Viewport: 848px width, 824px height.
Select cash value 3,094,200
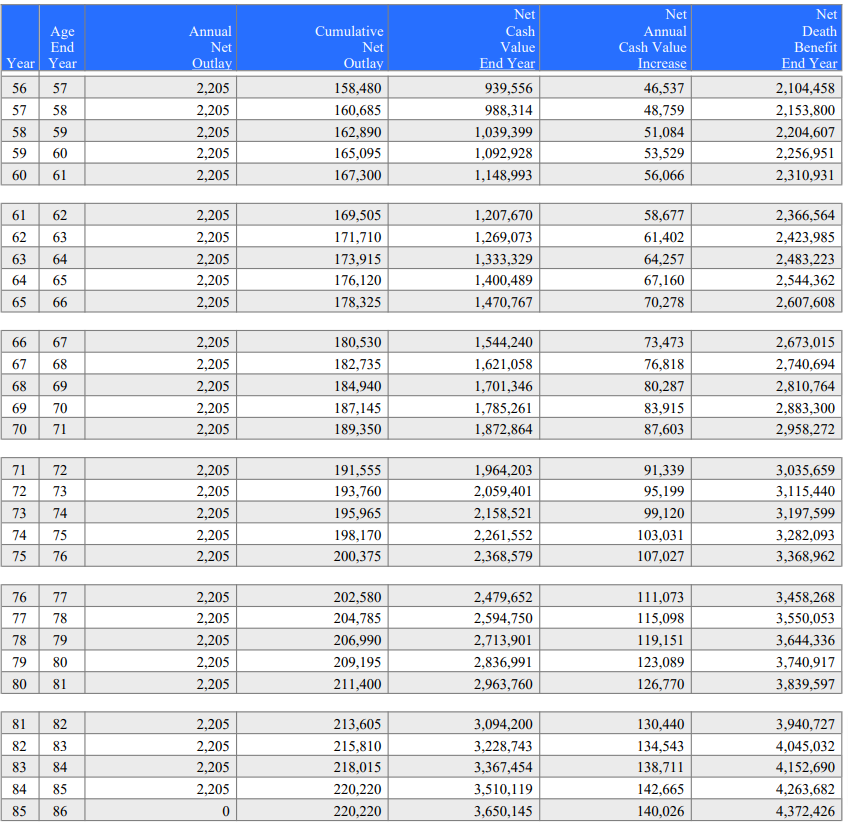(x=504, y=724)
